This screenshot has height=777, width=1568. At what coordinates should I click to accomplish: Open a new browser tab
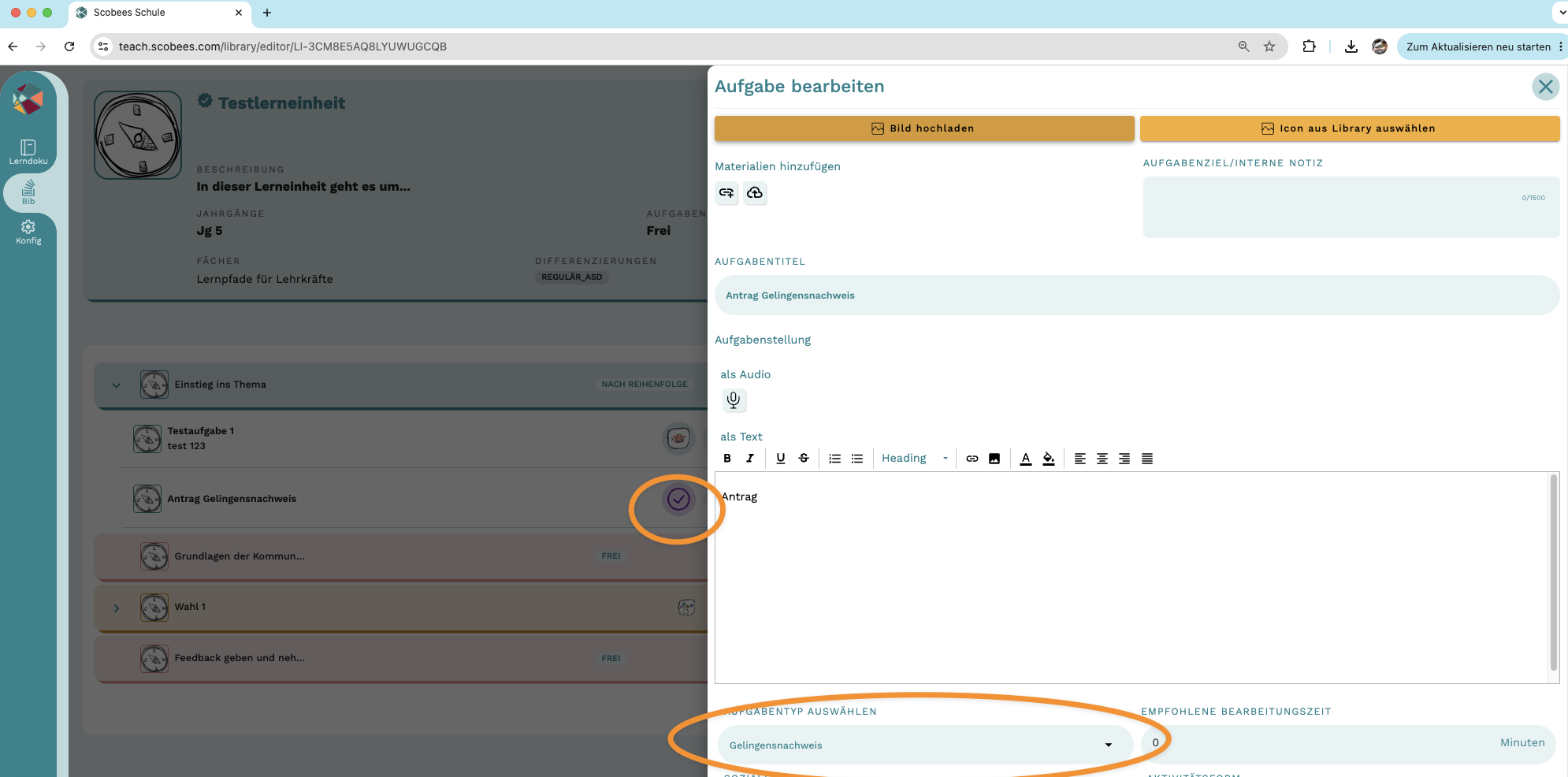click(267, 13)
